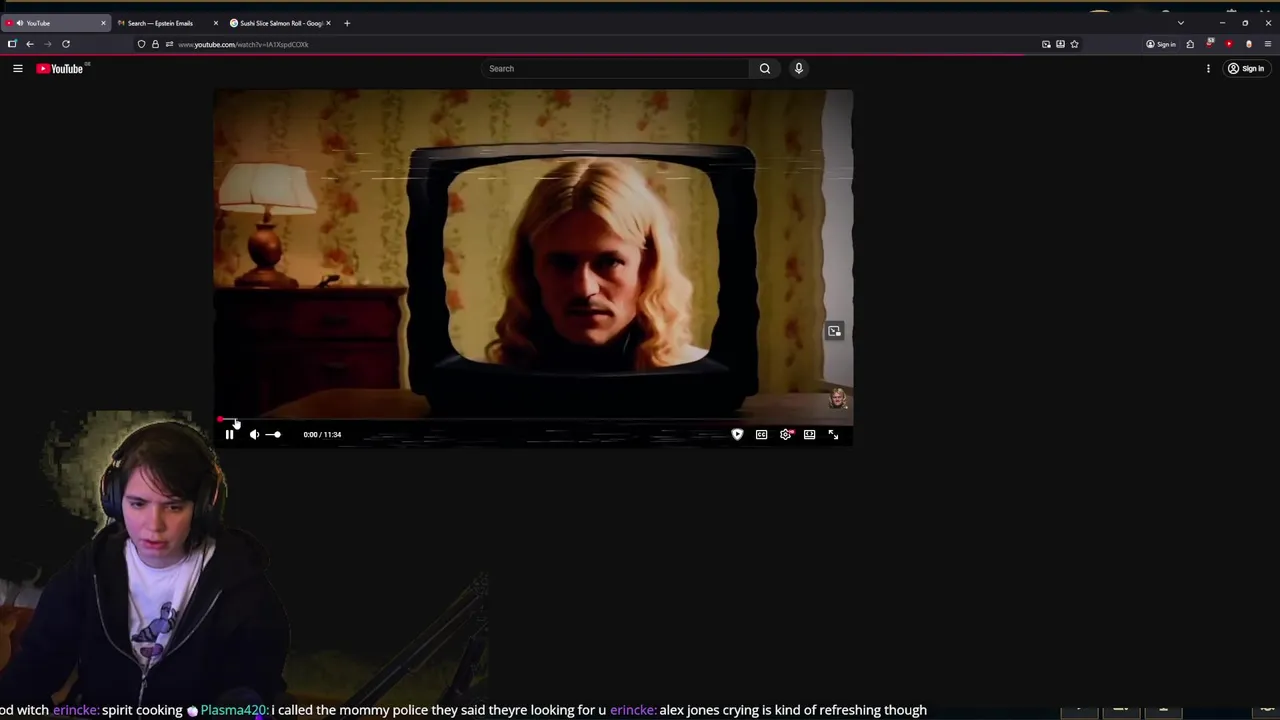1280x720 pixels.
Task: Close the Search — Epstein Emails tab
Action: 215,23
